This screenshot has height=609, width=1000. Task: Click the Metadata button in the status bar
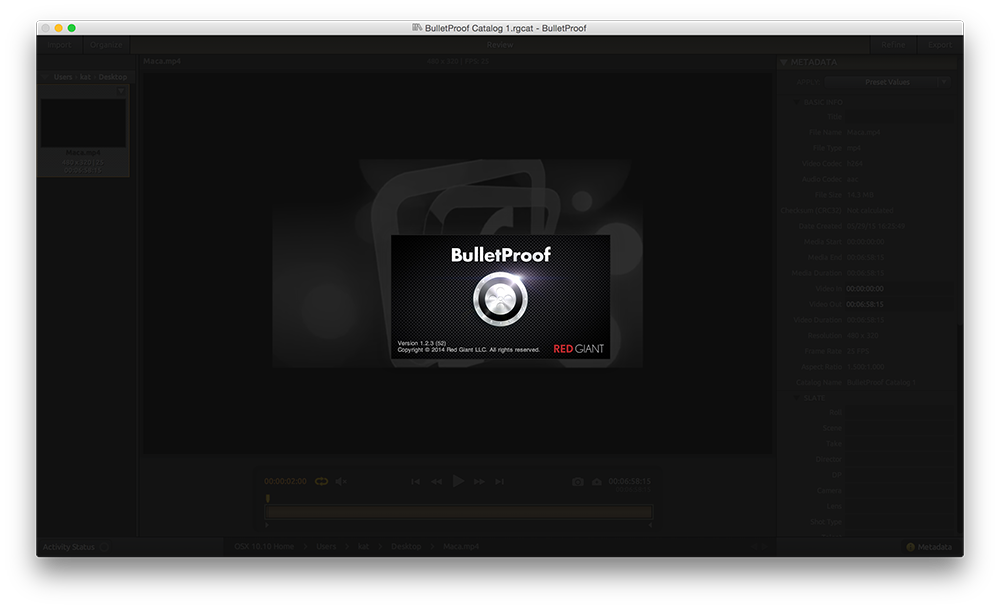click(x=929, y=547)
